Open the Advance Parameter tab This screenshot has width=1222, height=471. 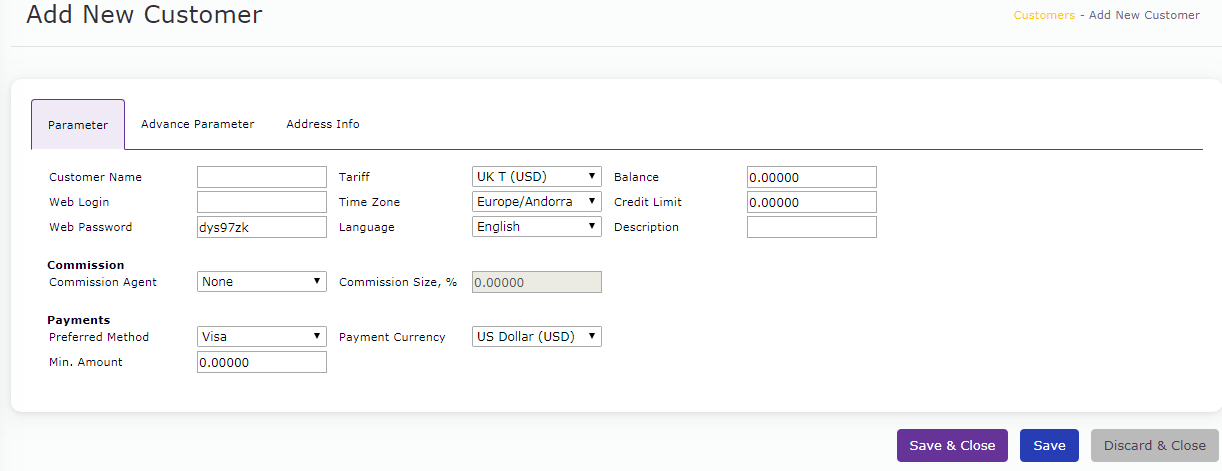coord(197,124)
